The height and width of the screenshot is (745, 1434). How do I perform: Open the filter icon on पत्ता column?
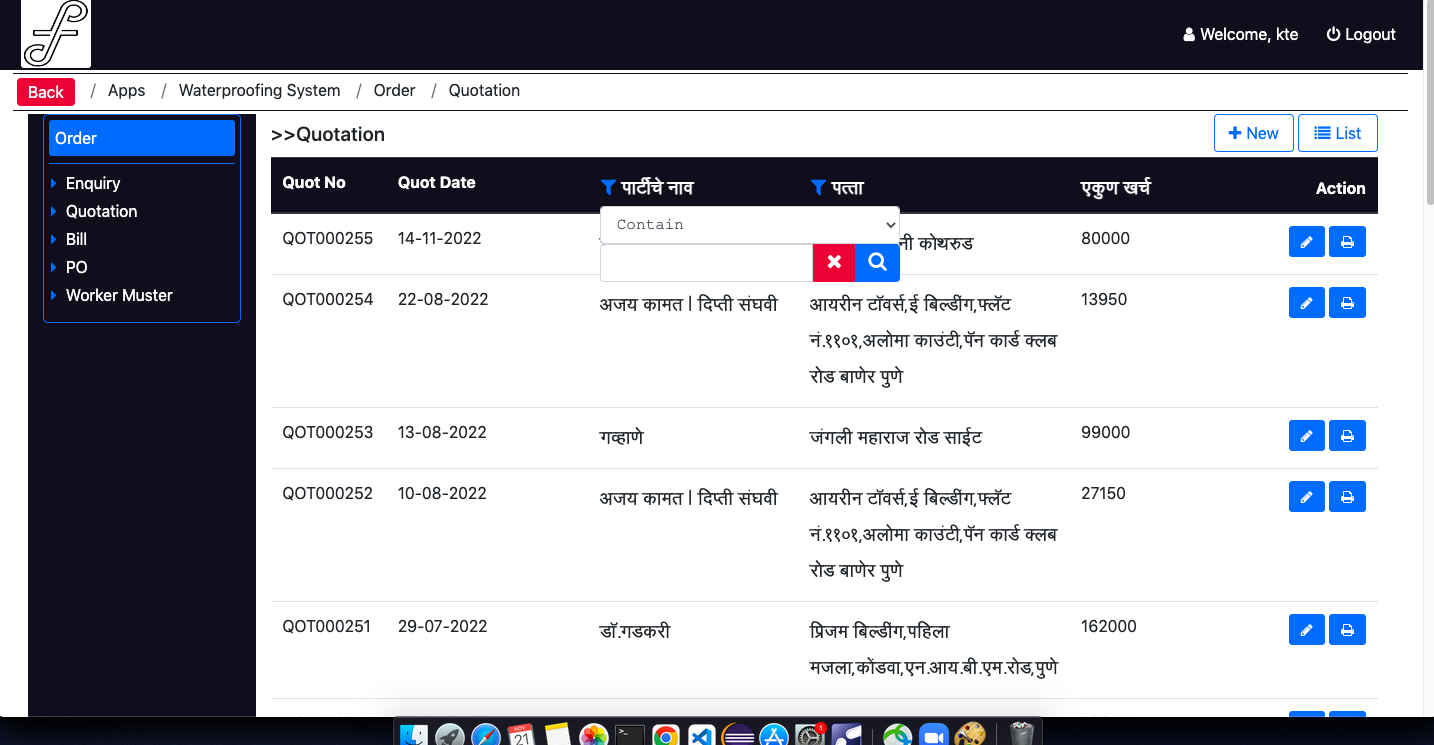[x=818, y=187]
